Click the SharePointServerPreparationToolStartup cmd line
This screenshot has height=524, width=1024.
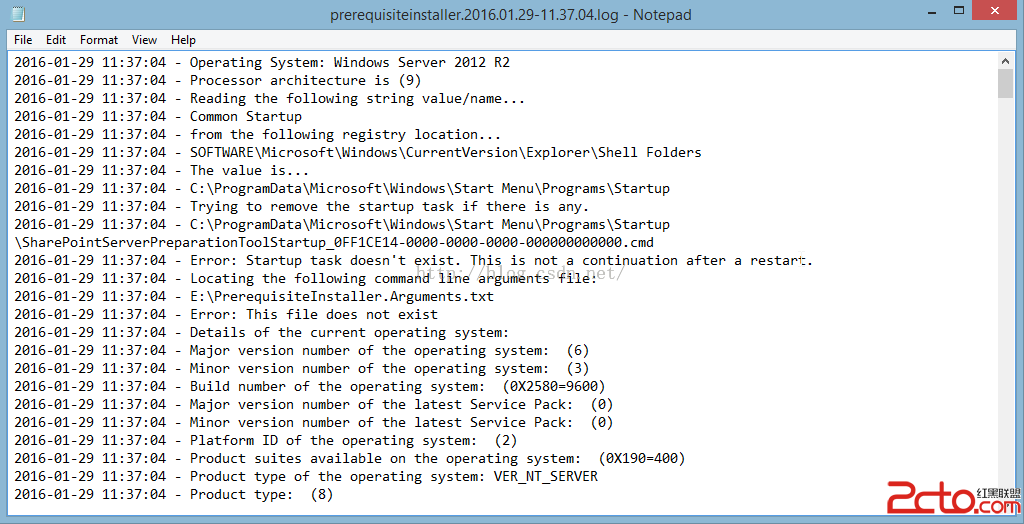[x=334, y=242]
